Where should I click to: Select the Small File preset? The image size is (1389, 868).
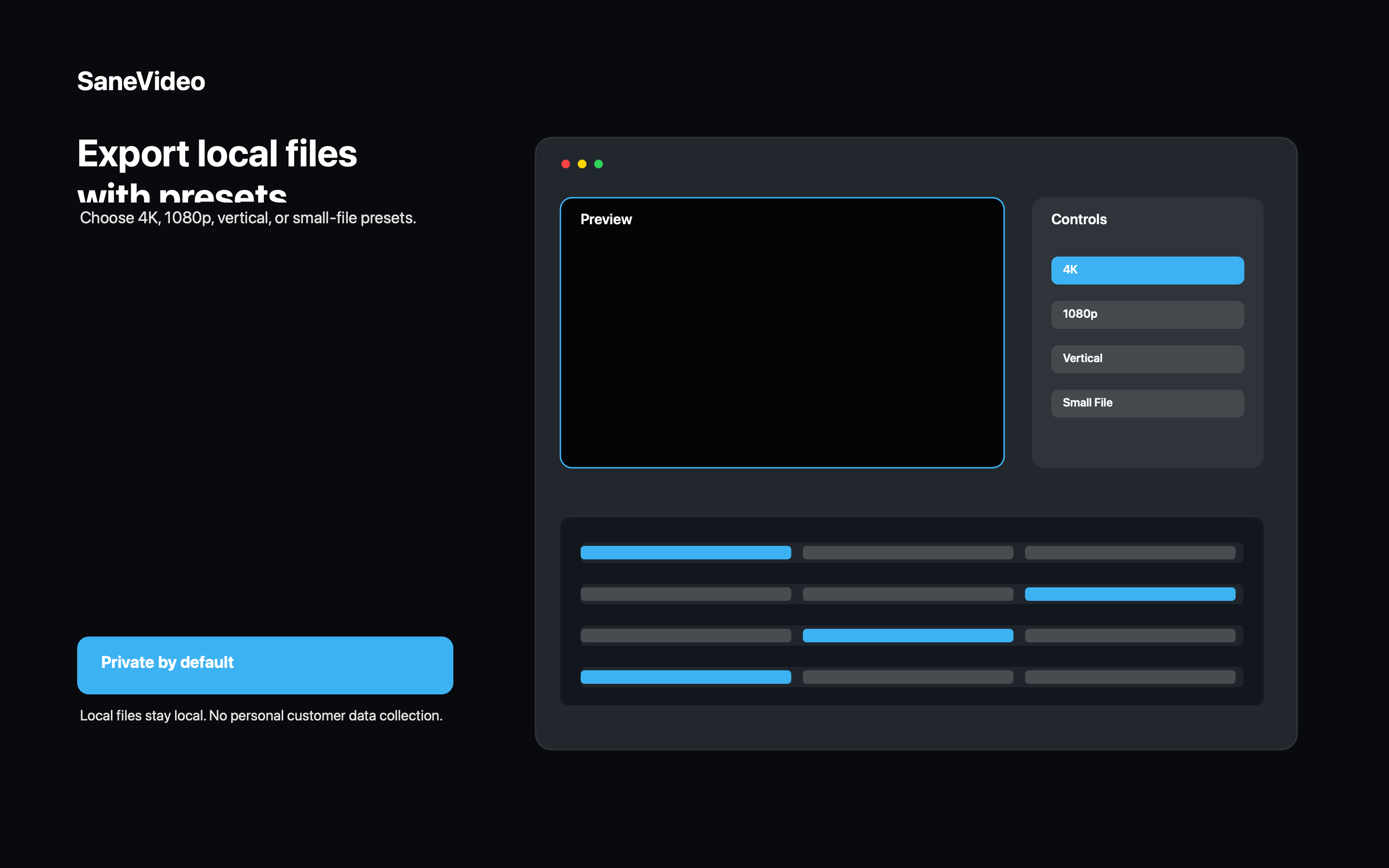[1147, 404]
